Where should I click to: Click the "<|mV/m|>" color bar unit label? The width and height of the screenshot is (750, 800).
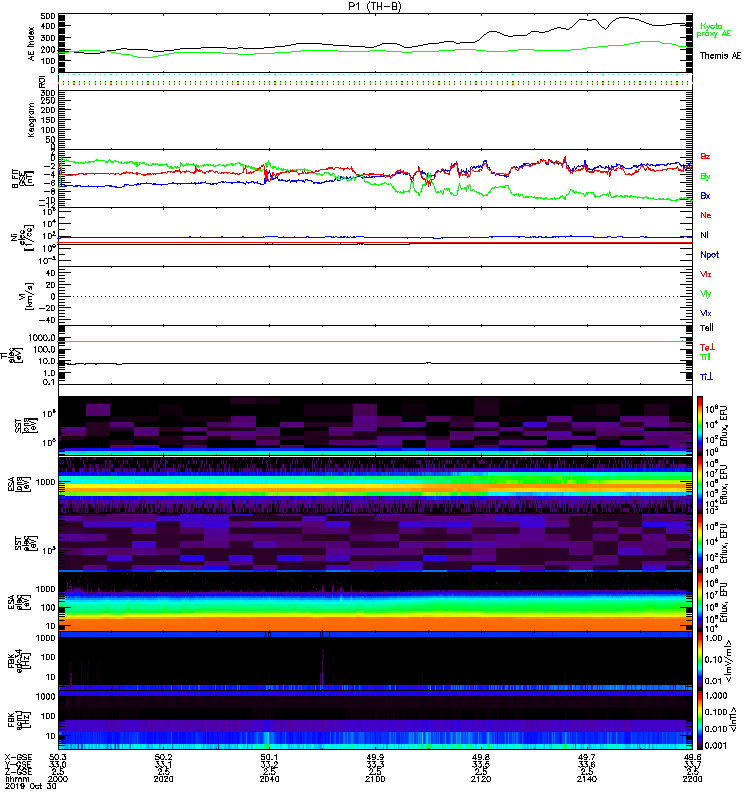point(731,661)
